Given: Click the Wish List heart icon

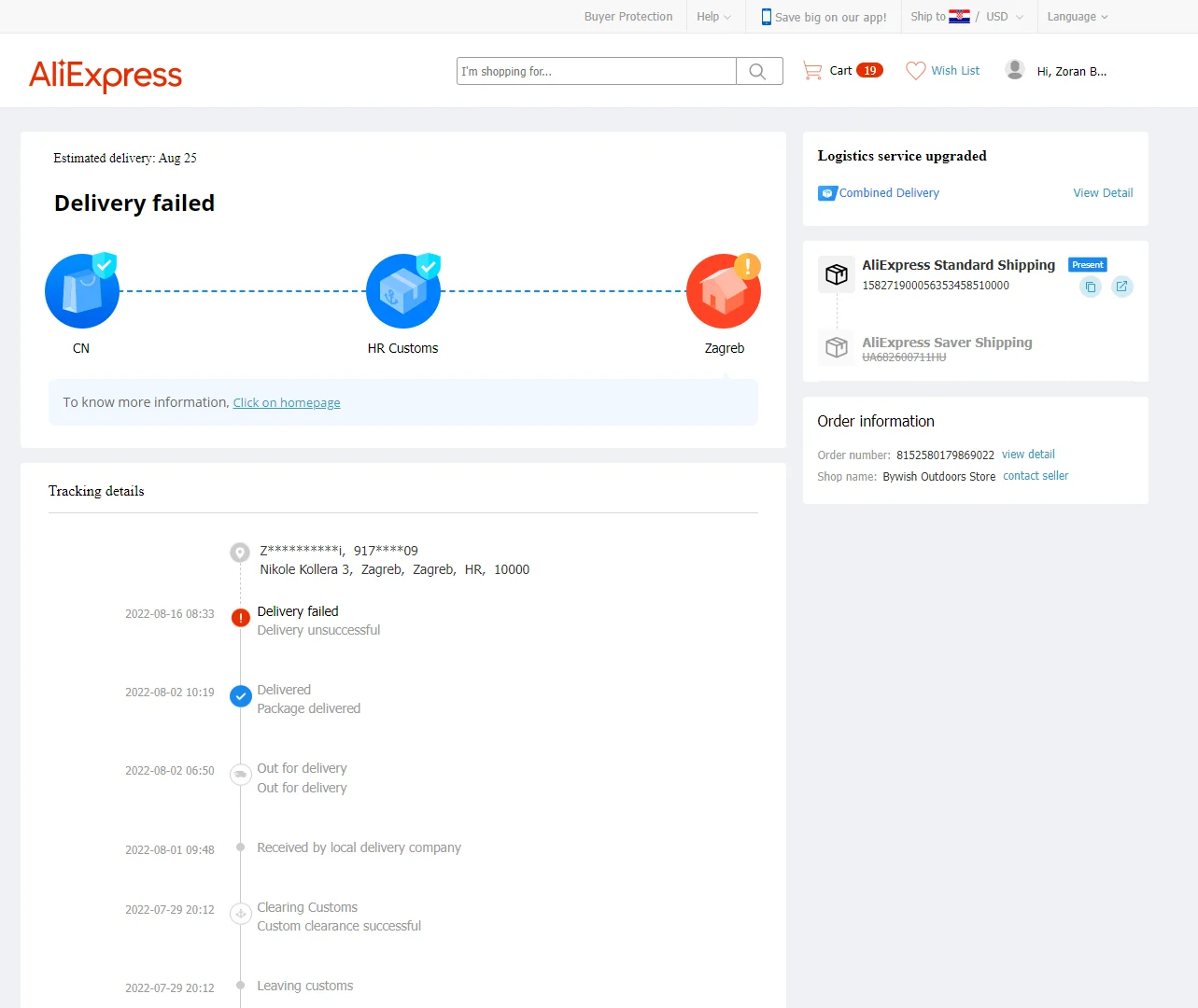Looking at the screenshot, I should pyautogui.click(x=916, y=71).
